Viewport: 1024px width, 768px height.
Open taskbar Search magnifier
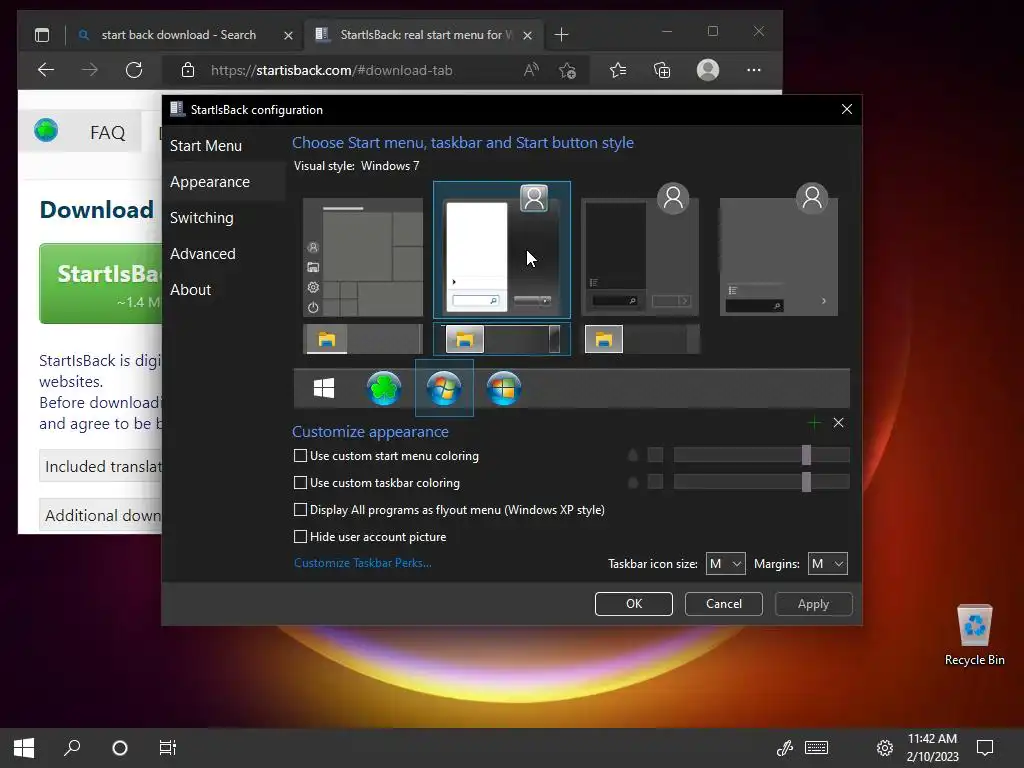pyautogui.click(x=72, y=748)
